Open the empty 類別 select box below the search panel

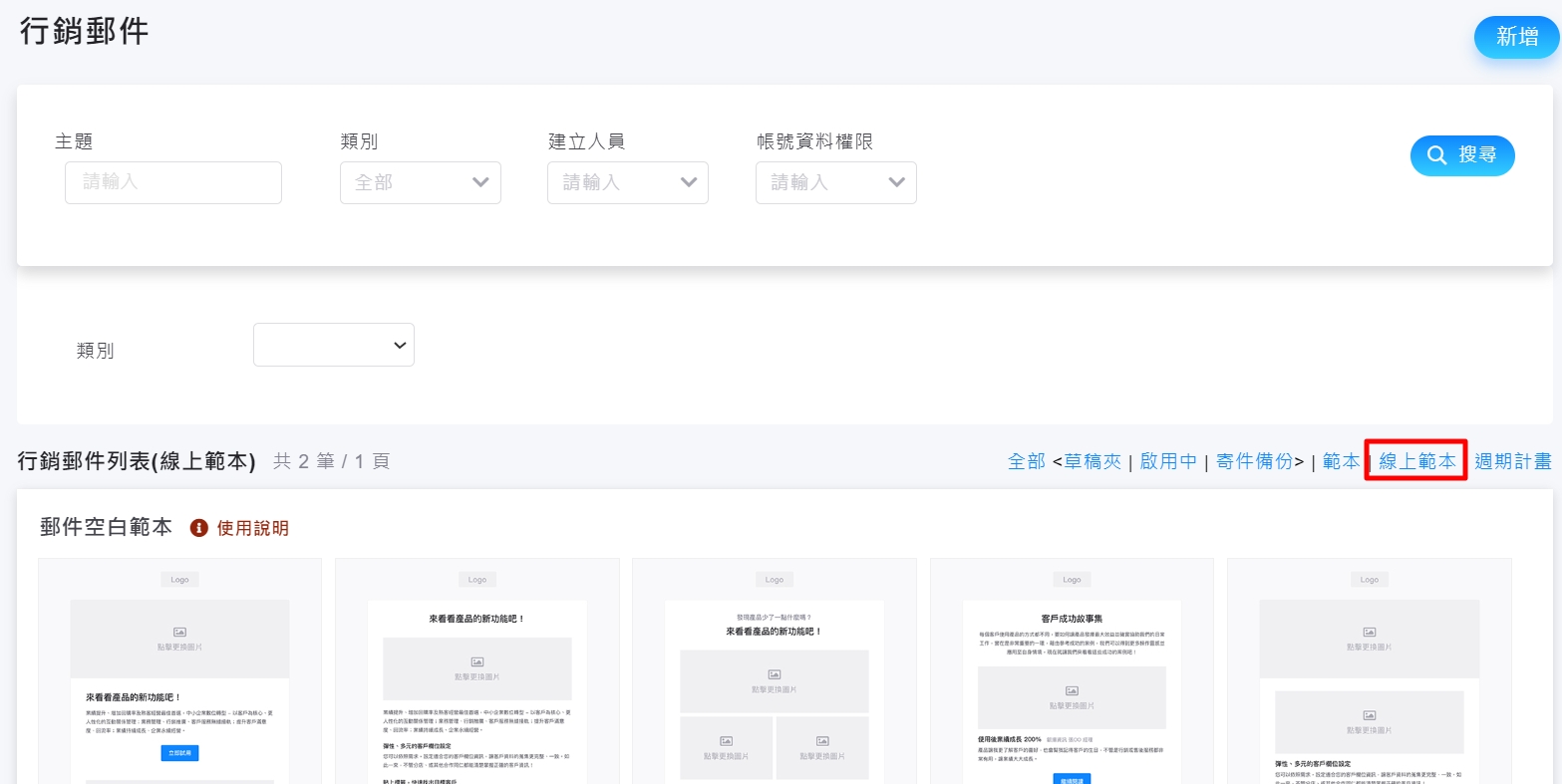334,345
